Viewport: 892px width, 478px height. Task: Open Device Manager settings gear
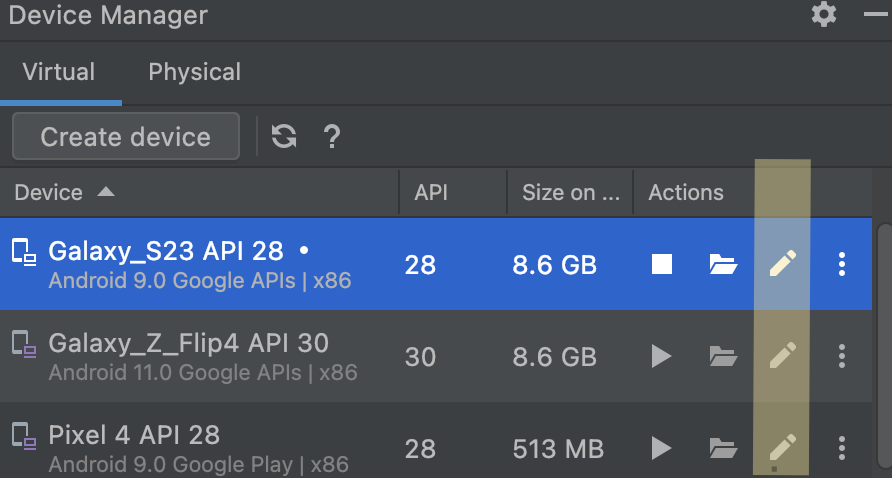click(x=824, y=14)
